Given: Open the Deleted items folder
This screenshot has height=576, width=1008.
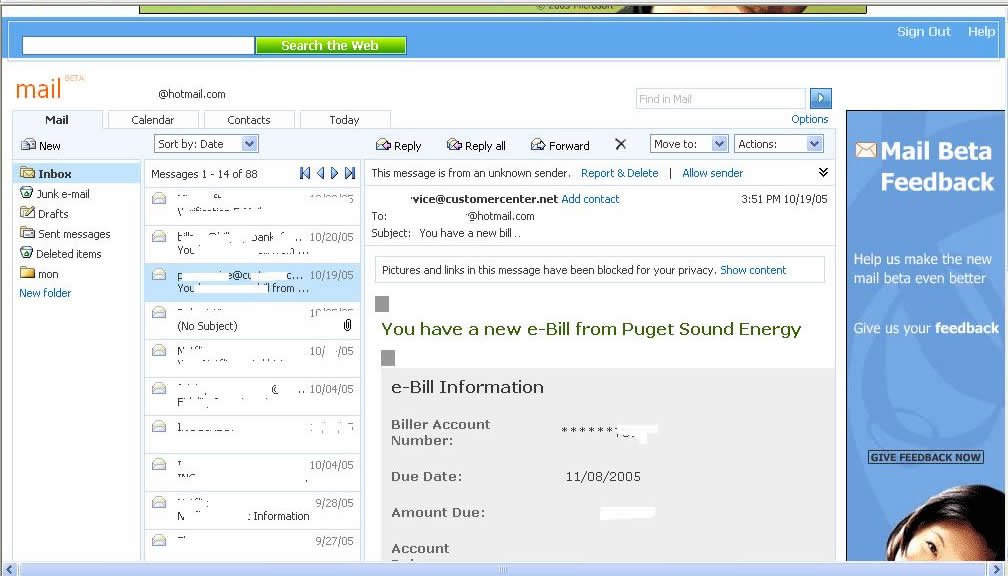Looking at the screenshot, I should point(61,254).
